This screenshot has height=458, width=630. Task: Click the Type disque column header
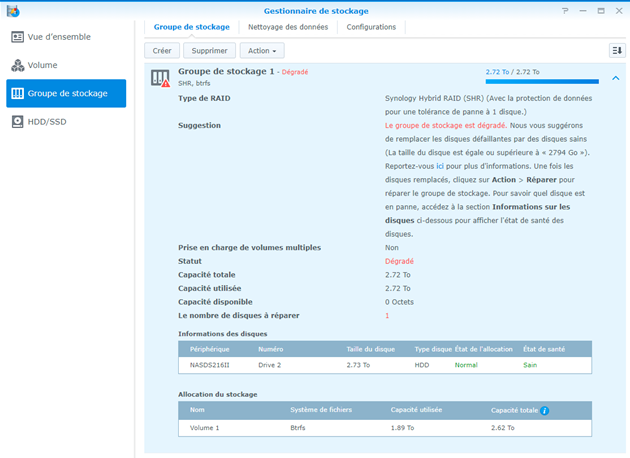(433, 349)
